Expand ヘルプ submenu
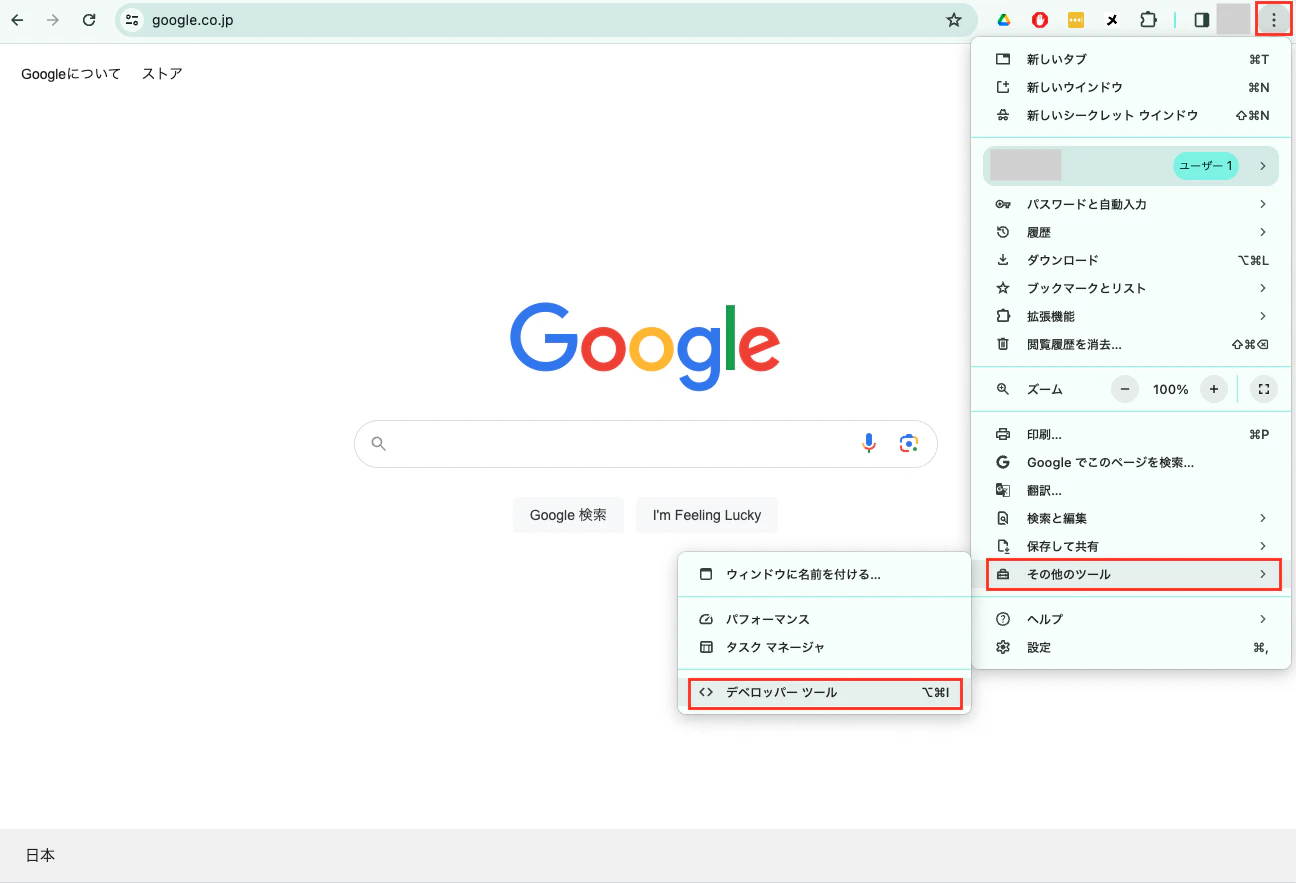 tap(1133, 619)
